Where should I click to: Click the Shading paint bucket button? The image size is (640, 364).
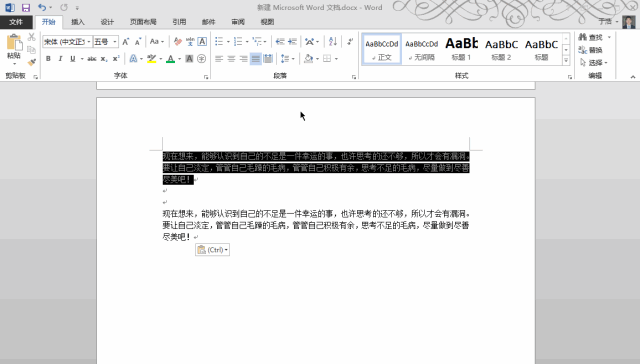pos(309,59)
